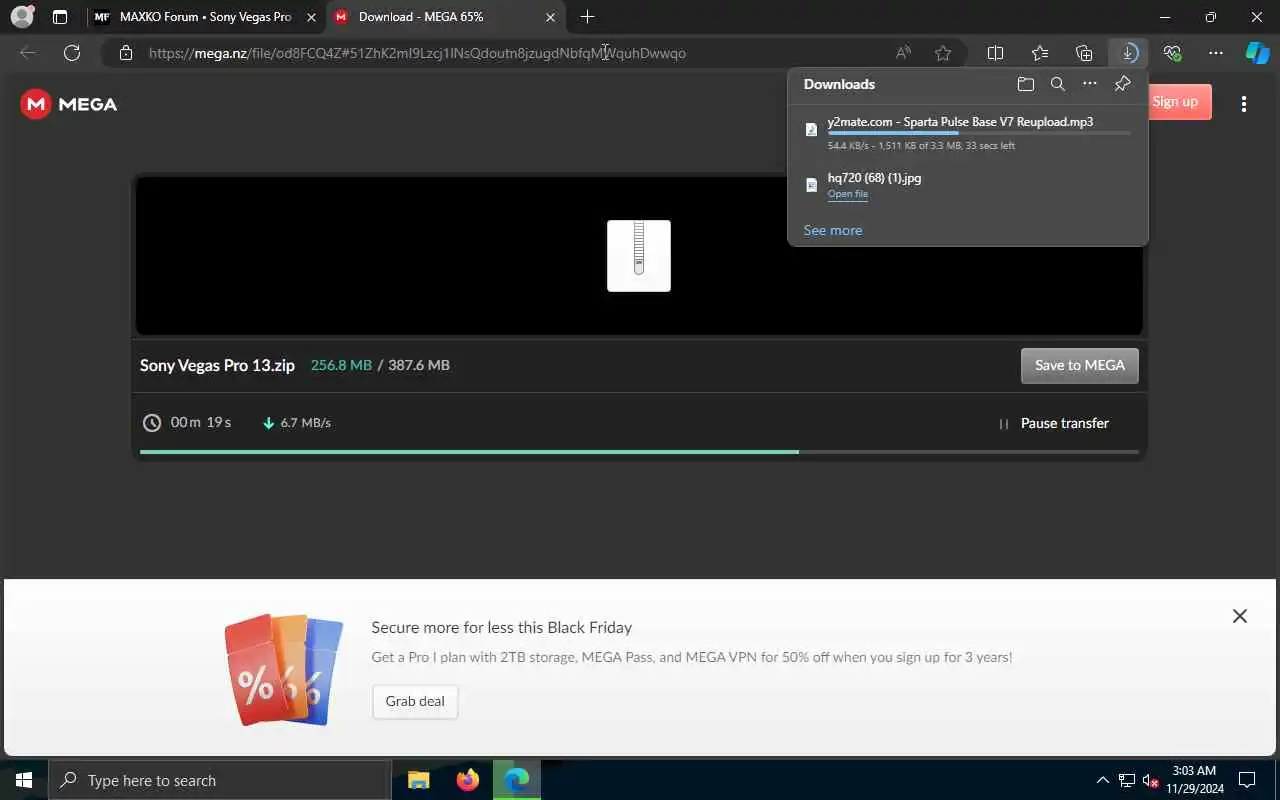Open the Favorites list icon
Screen dimensions: 1280x800
tap(1040, 53)
